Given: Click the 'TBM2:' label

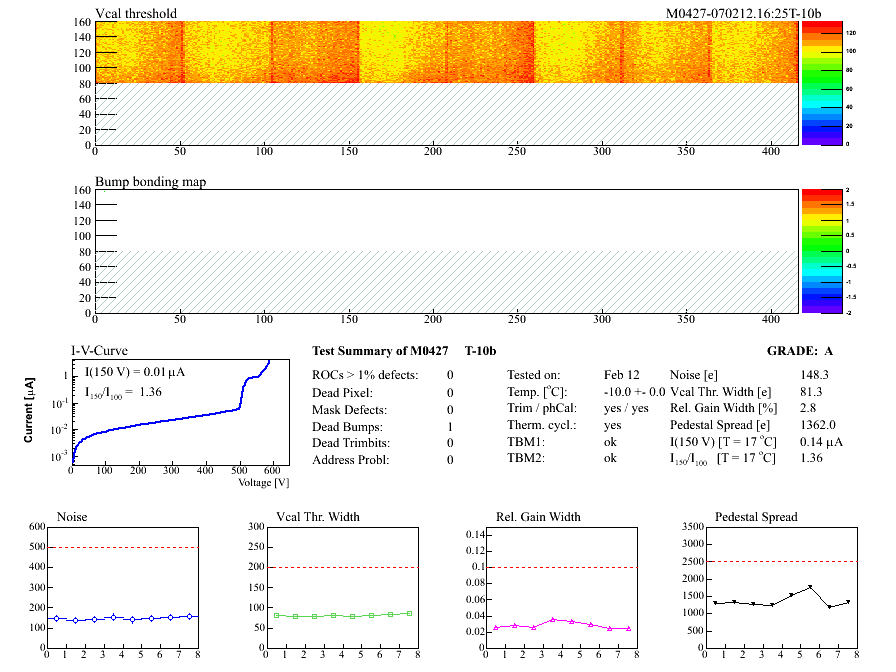Looking at the screenshot, I should tap(526, 458).
